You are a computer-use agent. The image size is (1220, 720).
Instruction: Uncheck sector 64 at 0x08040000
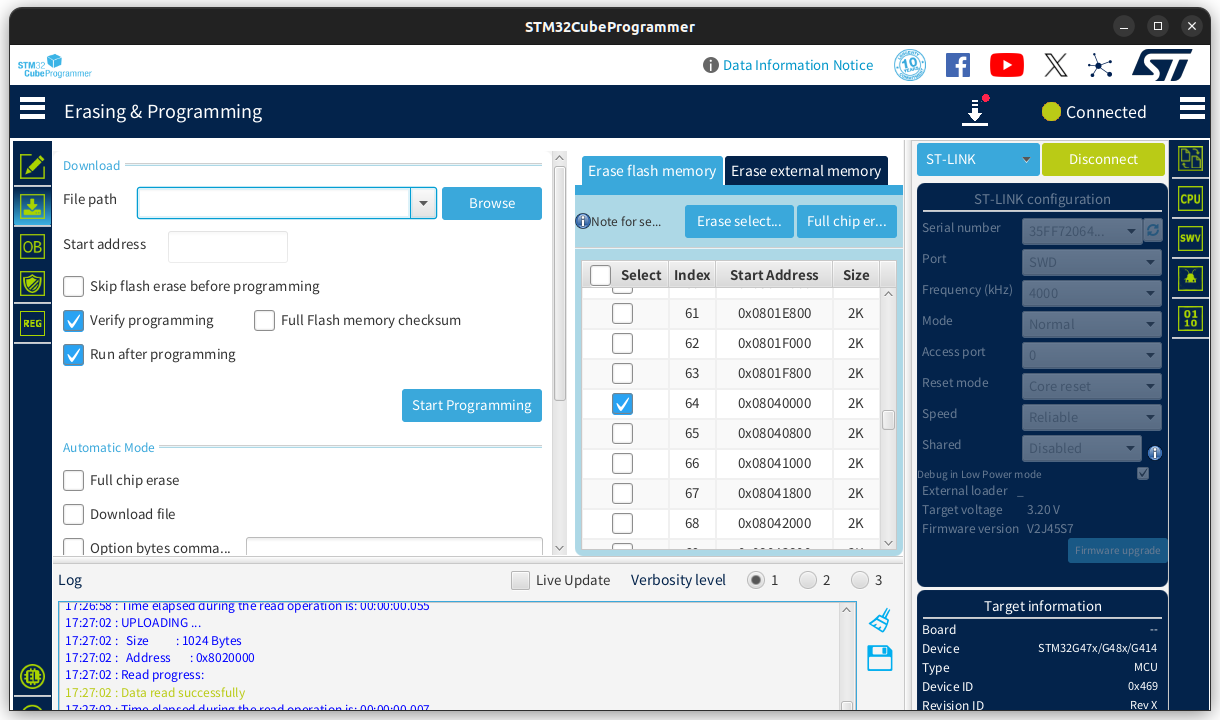click(622, 403)
